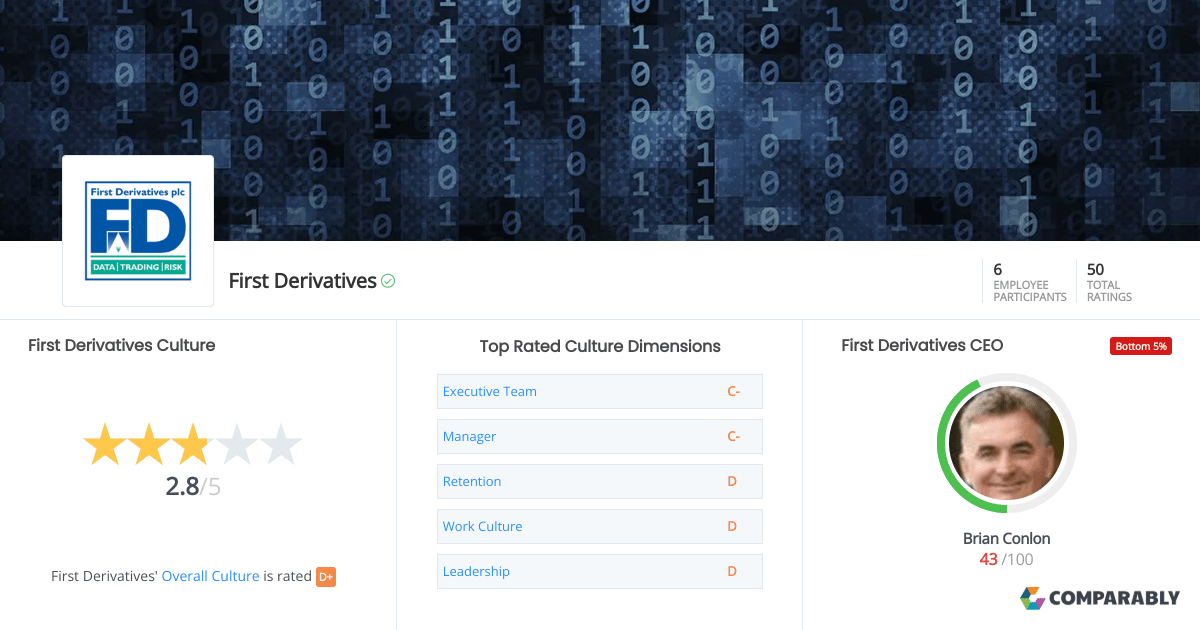Viewport: 1200px width, 630px height.
Task: Click the 50 Total Ratings stat
Action: tap(1108, 281)
